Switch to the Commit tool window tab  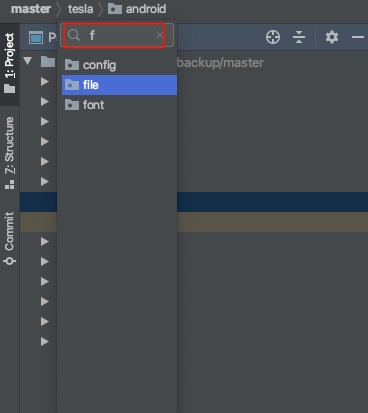[x=10, y=238]
